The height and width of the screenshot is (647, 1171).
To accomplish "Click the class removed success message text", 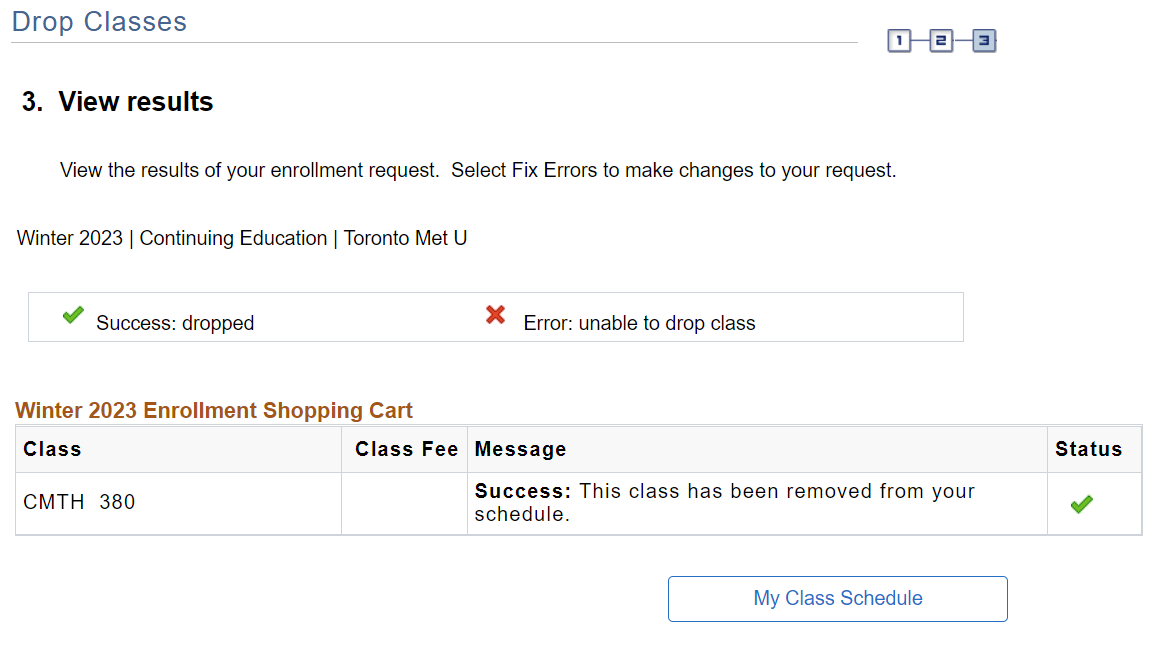I will (x=724, y=503).
